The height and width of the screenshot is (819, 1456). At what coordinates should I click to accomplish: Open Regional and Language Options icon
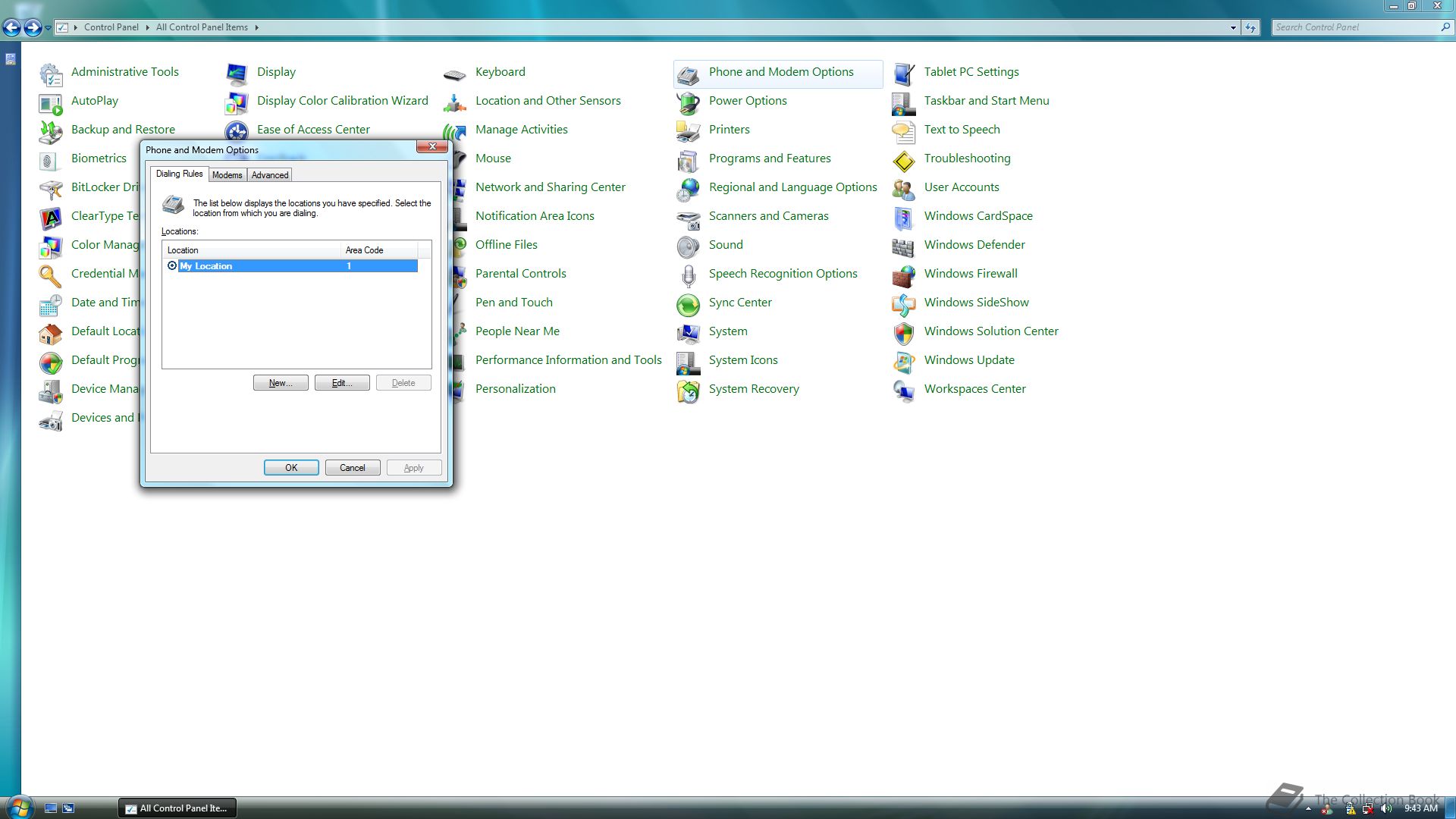[x=689, y=189]
